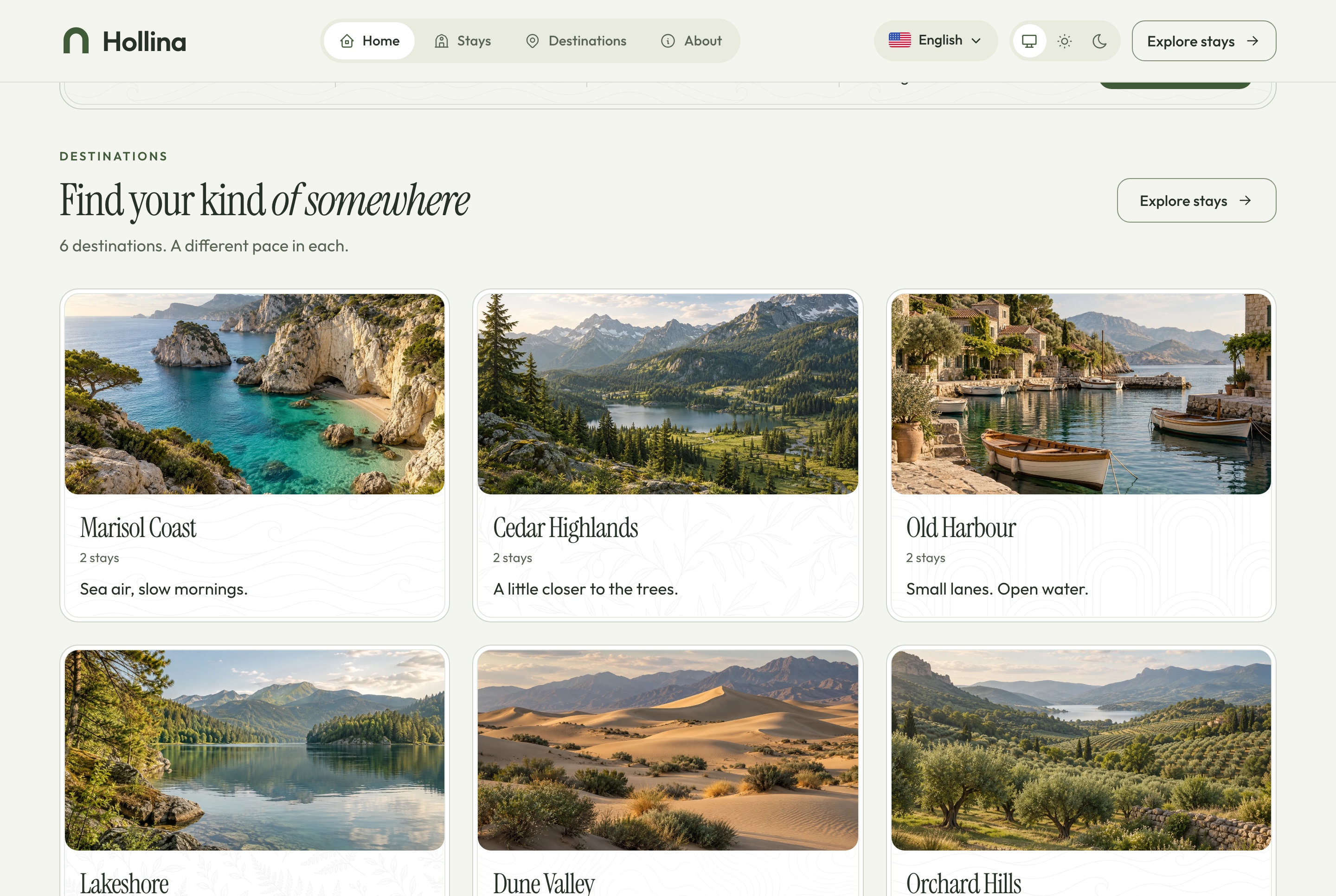Open the Destinations nav item
1336x896 pixels.
click(x=575, y=40)
